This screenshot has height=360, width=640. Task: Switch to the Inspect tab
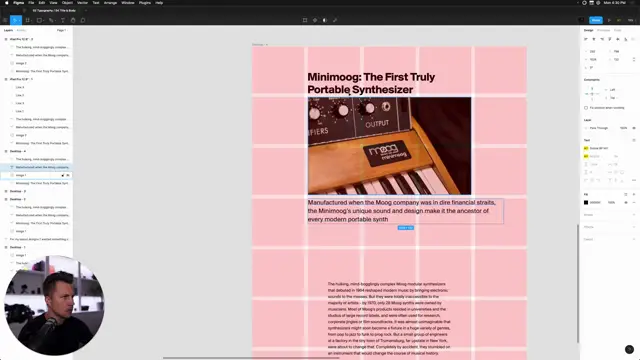pos(618,30)
